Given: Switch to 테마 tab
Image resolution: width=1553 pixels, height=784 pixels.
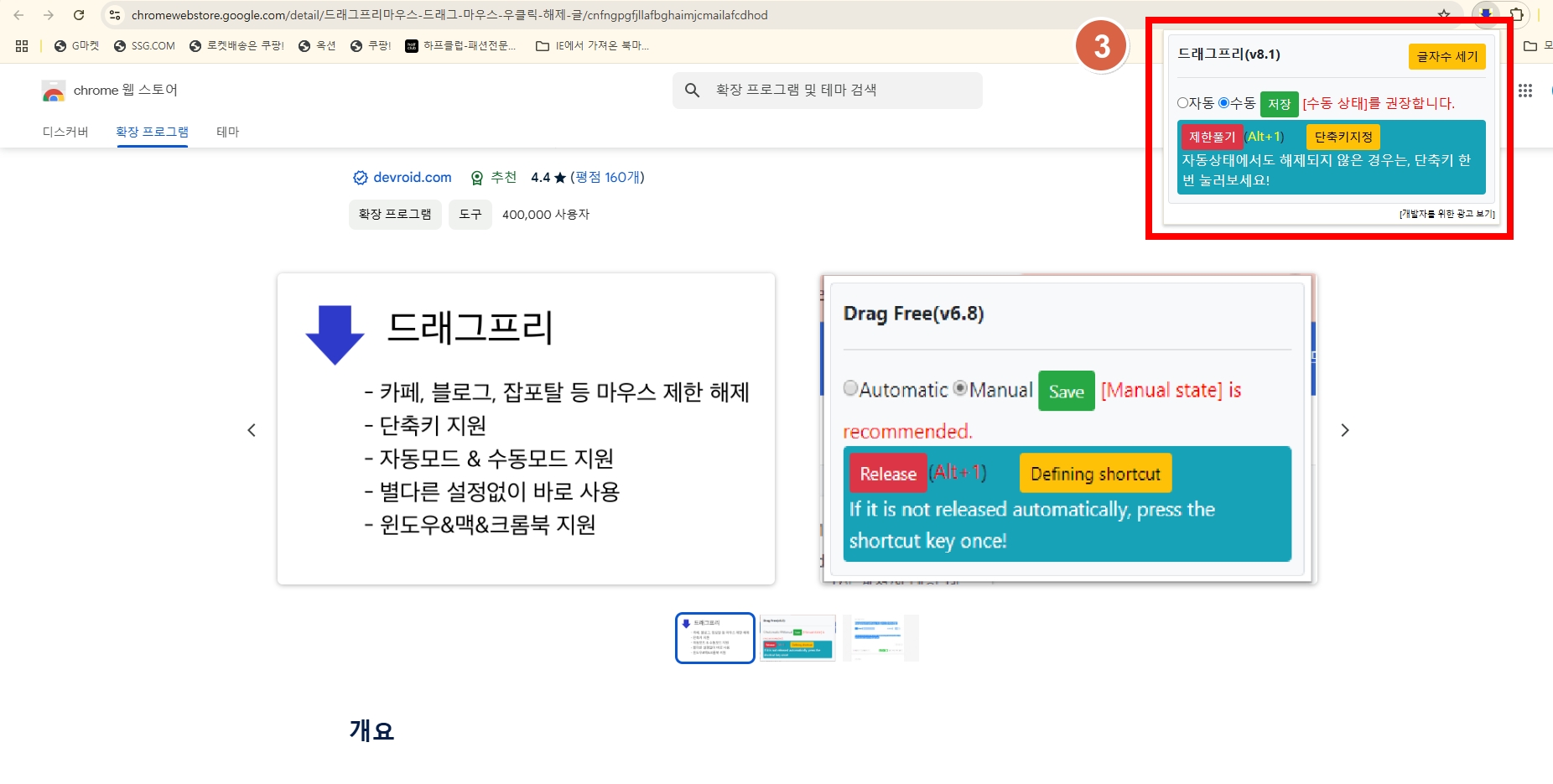Looking at the screenshot, I should [x=228, y=132].
